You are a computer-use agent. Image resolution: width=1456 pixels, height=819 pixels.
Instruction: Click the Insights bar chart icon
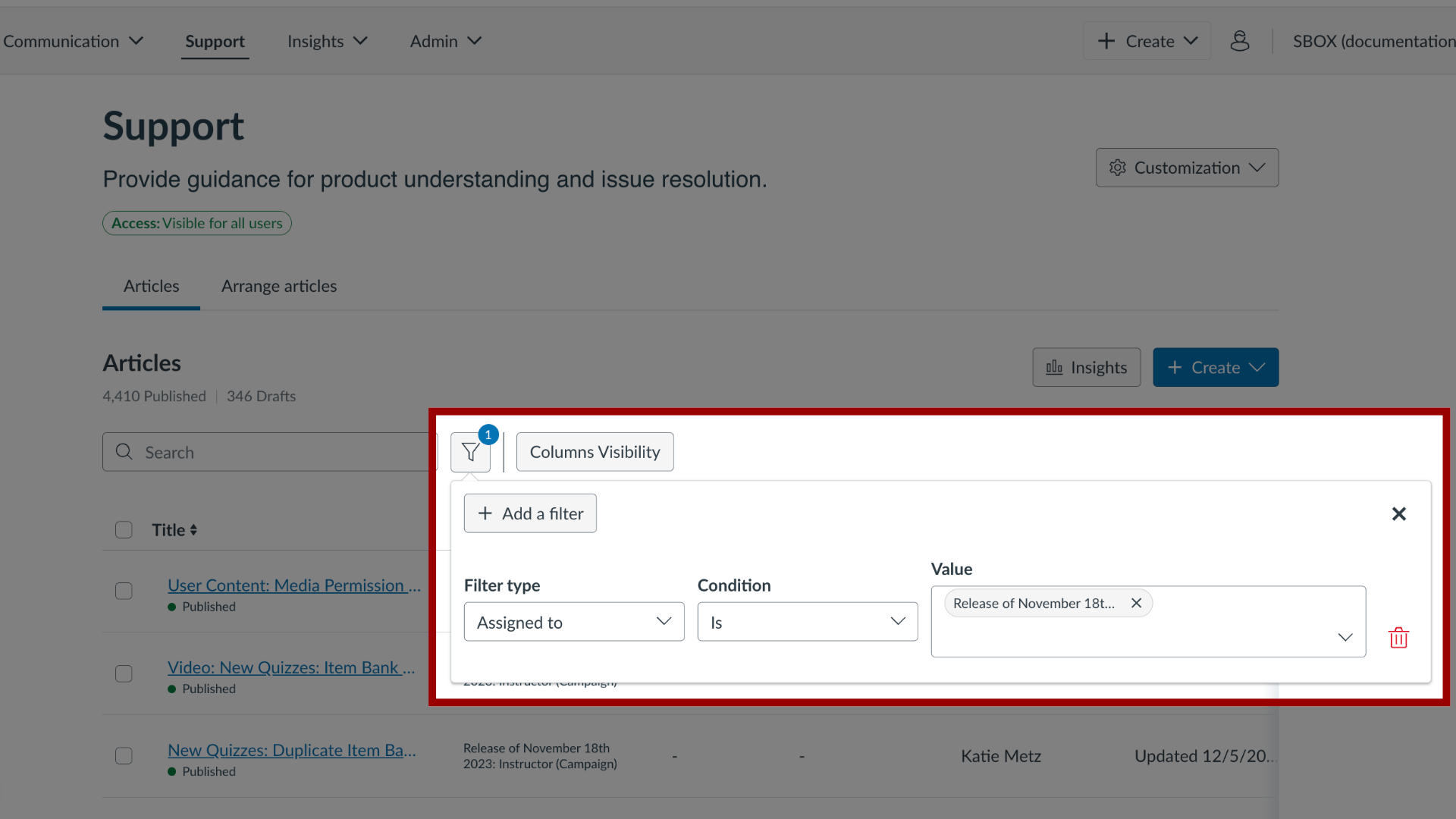coord(1054,366)
